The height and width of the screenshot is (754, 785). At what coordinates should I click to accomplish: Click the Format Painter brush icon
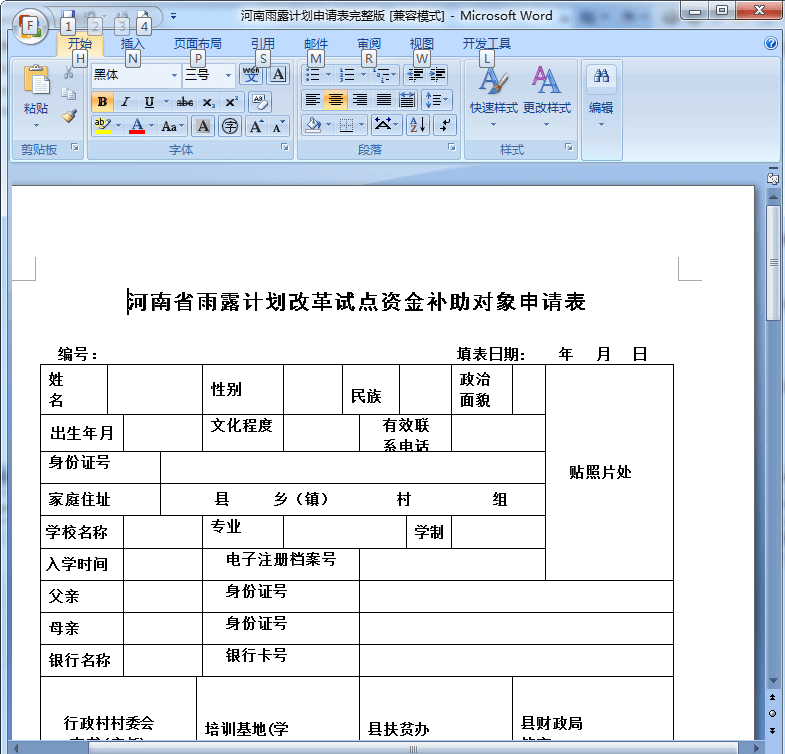[69, 115]
